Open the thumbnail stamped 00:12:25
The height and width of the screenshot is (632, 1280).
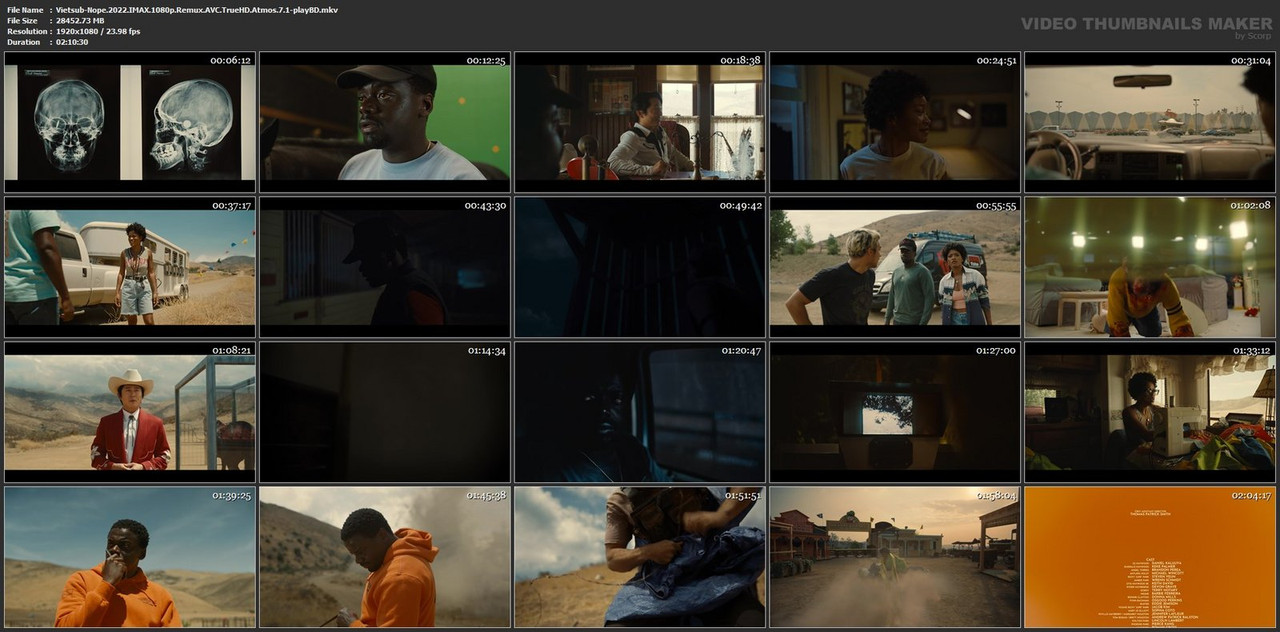(x=385, y=122)
